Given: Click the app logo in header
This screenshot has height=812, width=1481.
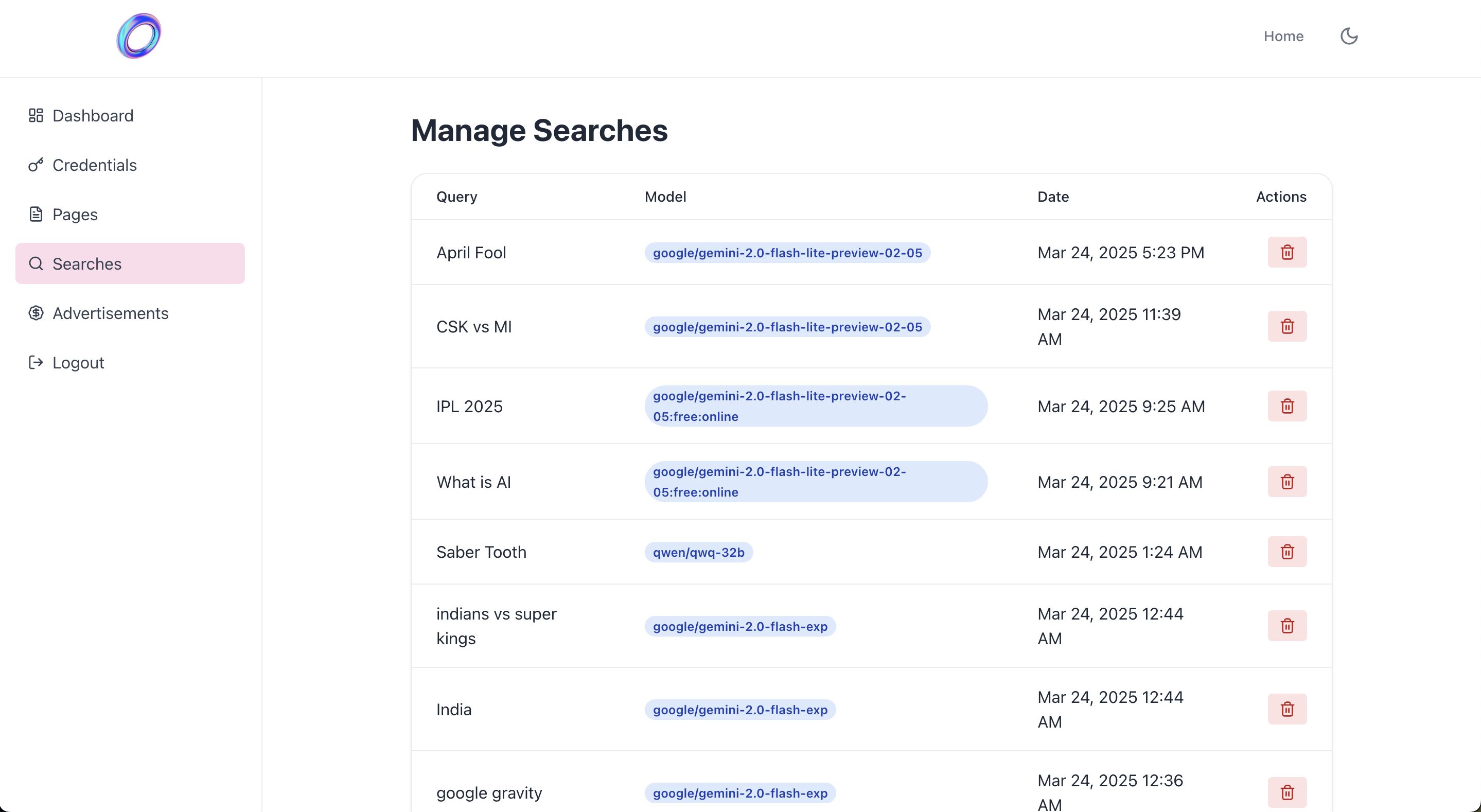Looking at the screenshot, I should point(138,36).
